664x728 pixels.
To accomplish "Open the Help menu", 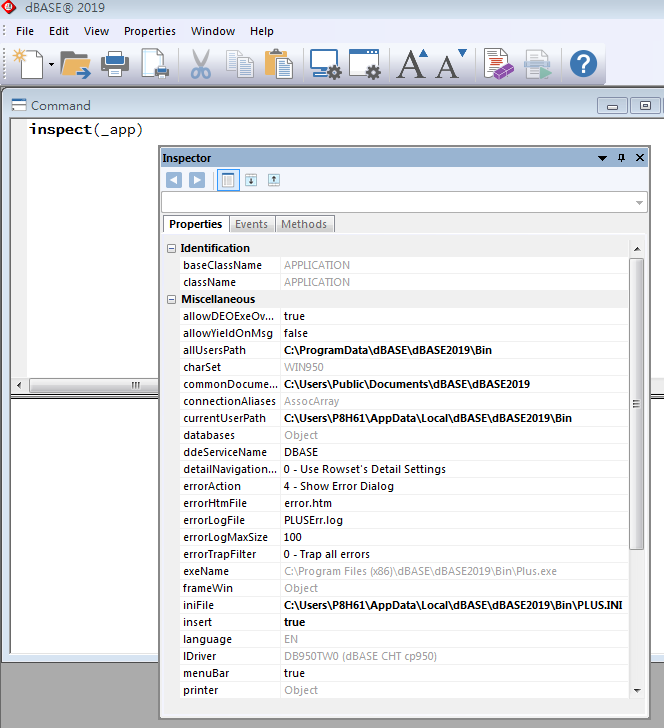I will coord(261,31).
